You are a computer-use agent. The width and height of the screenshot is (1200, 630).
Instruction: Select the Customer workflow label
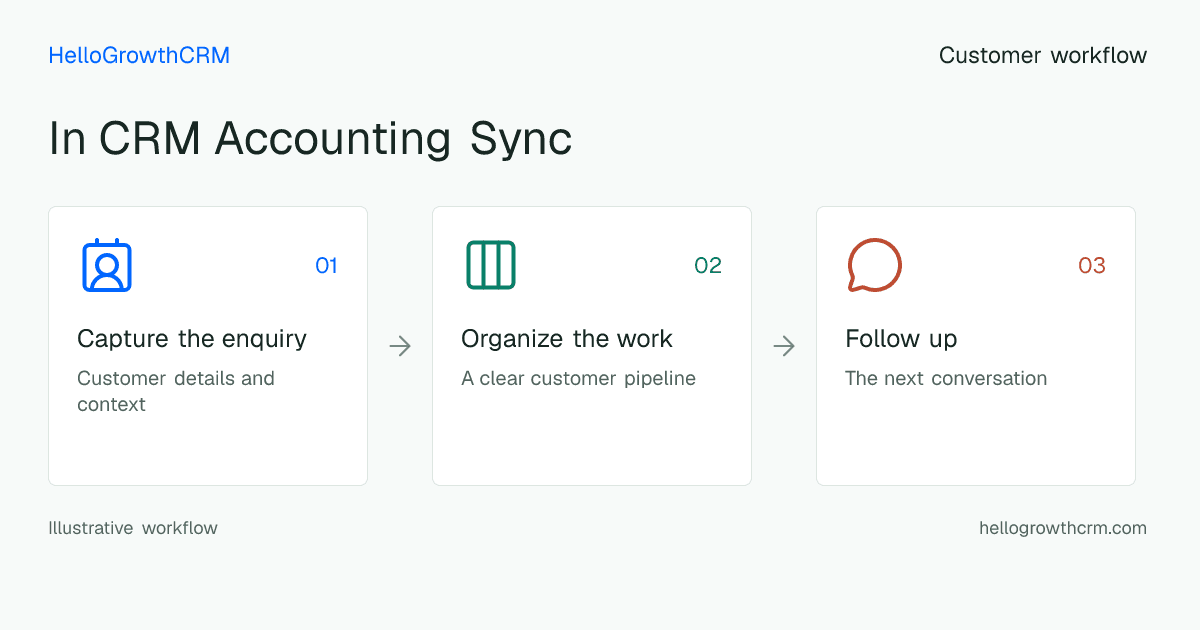(x=1043, y=56)
